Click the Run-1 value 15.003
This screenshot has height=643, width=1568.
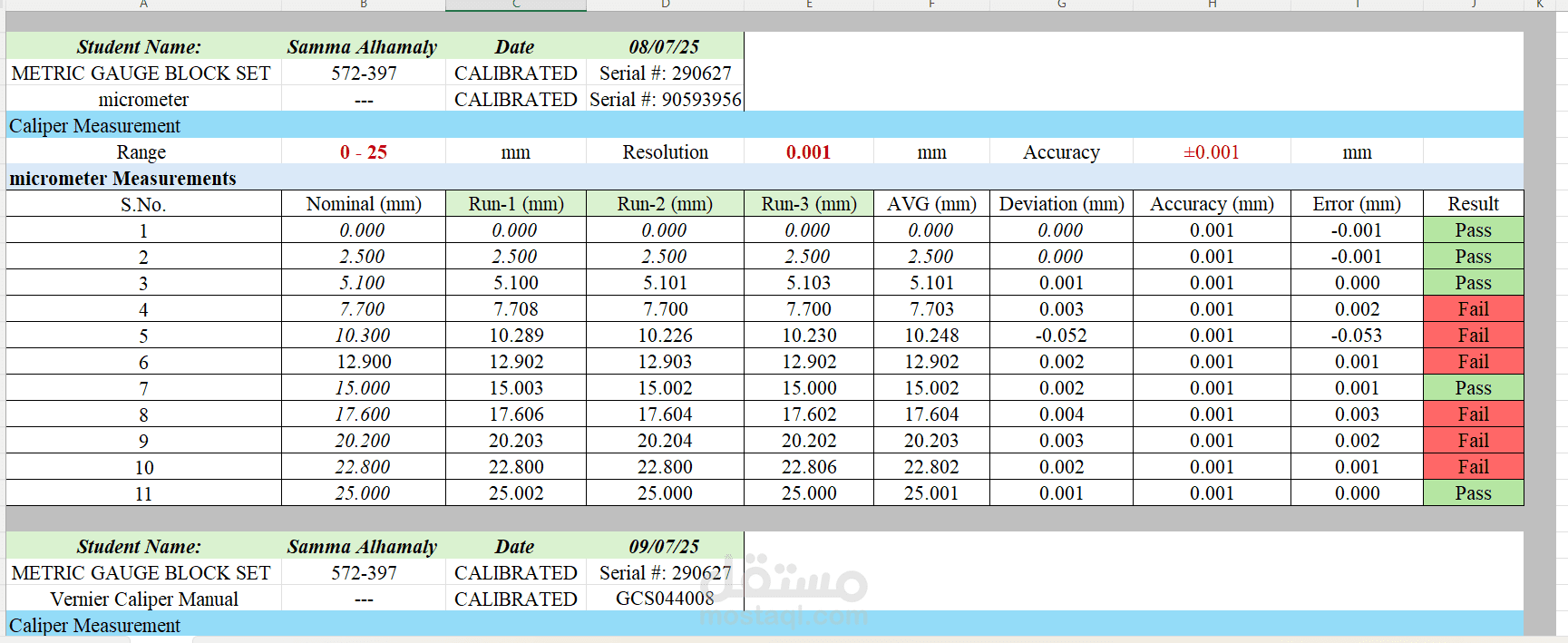tap(516, 388)
